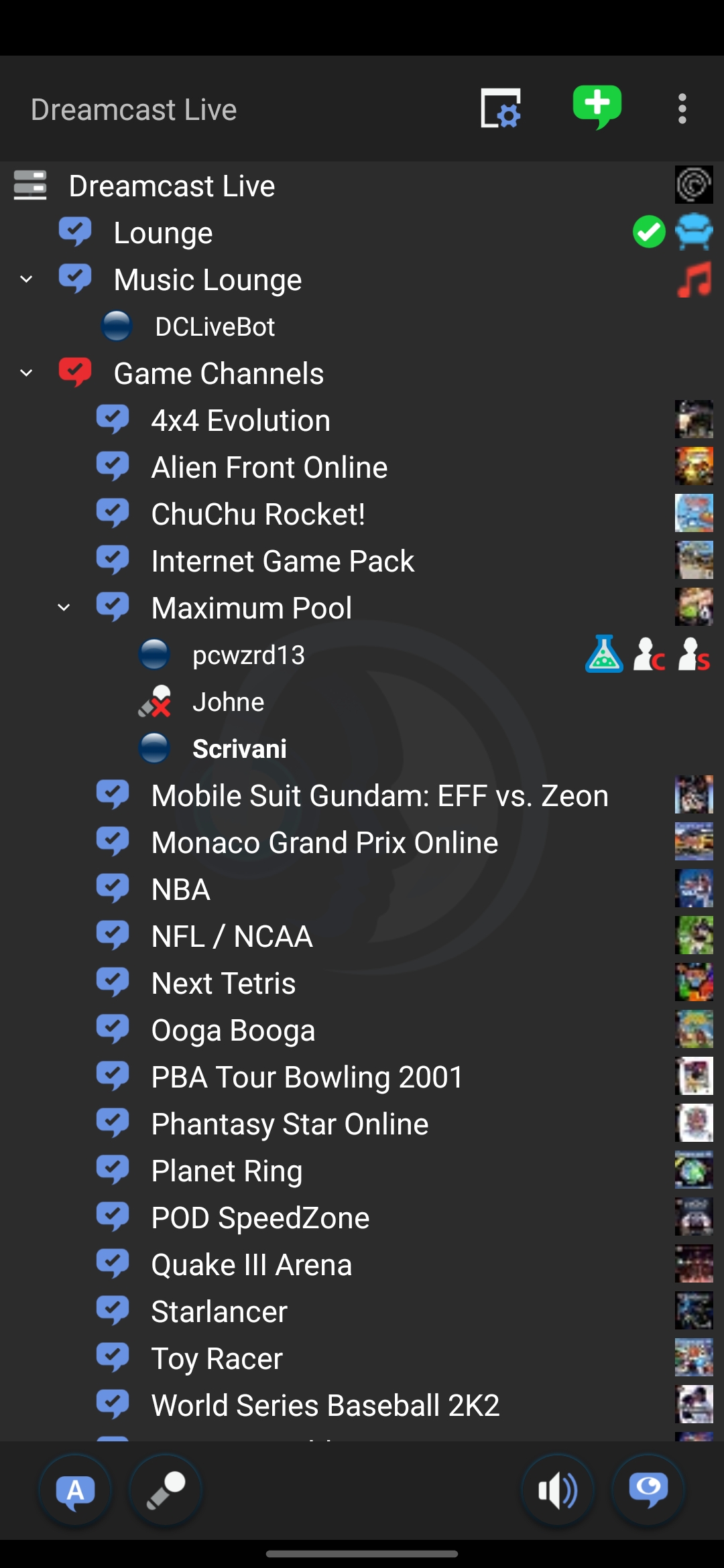The width and height of the screenshot is (724, 1568).
Task: Tap the green add chat plus icon
Action: tap(597, 107)
